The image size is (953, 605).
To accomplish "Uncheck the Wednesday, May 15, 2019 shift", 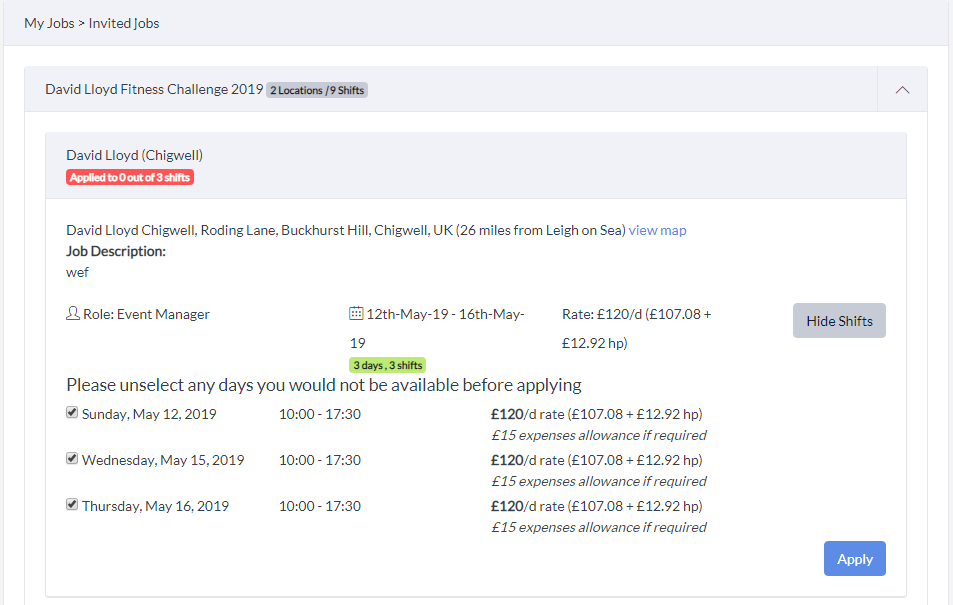I will 72,458.
